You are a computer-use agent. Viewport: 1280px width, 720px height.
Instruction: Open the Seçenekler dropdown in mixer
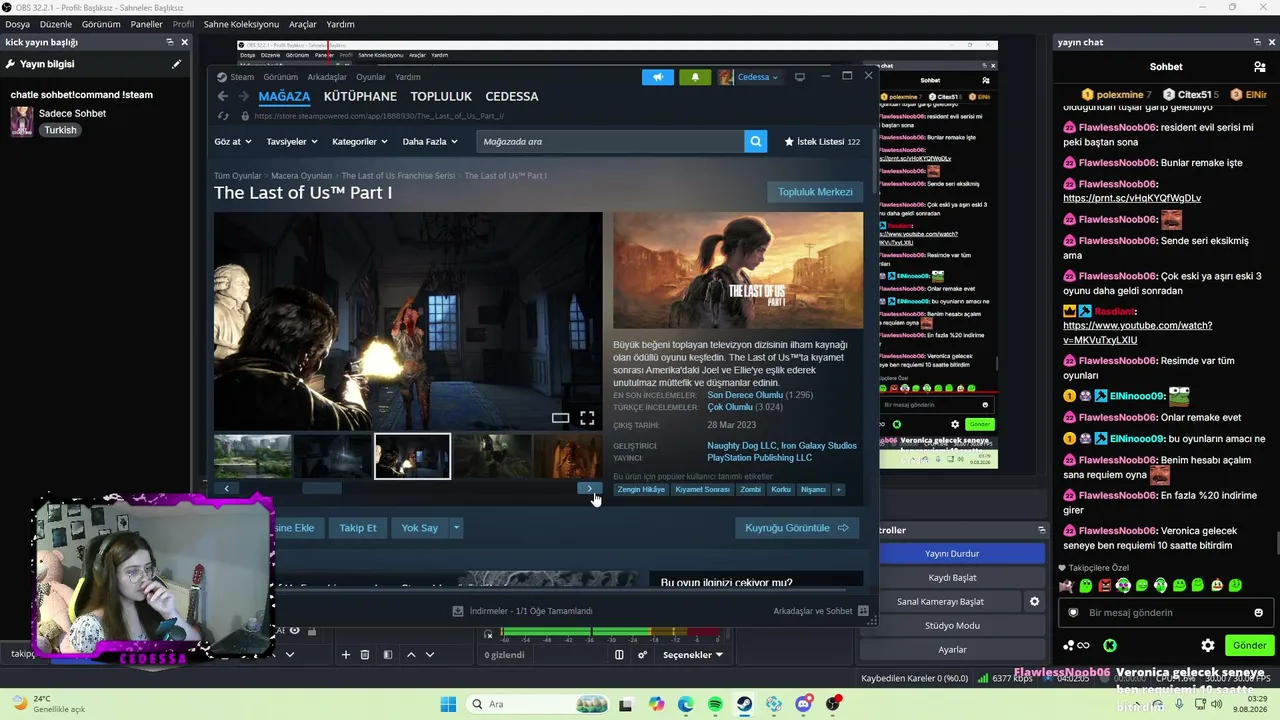pos(693,655)
